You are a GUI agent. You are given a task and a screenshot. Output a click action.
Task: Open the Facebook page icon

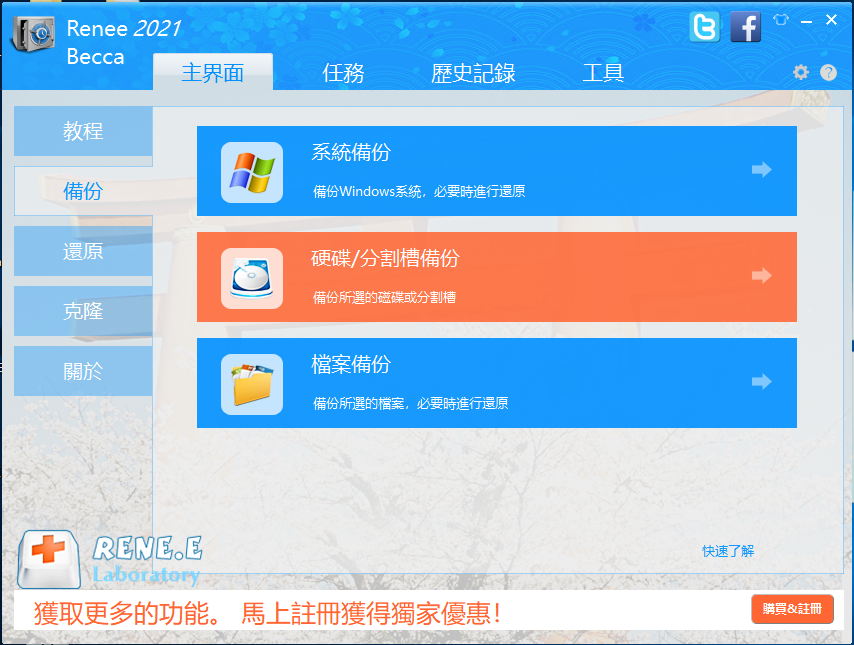click(745, 27)
